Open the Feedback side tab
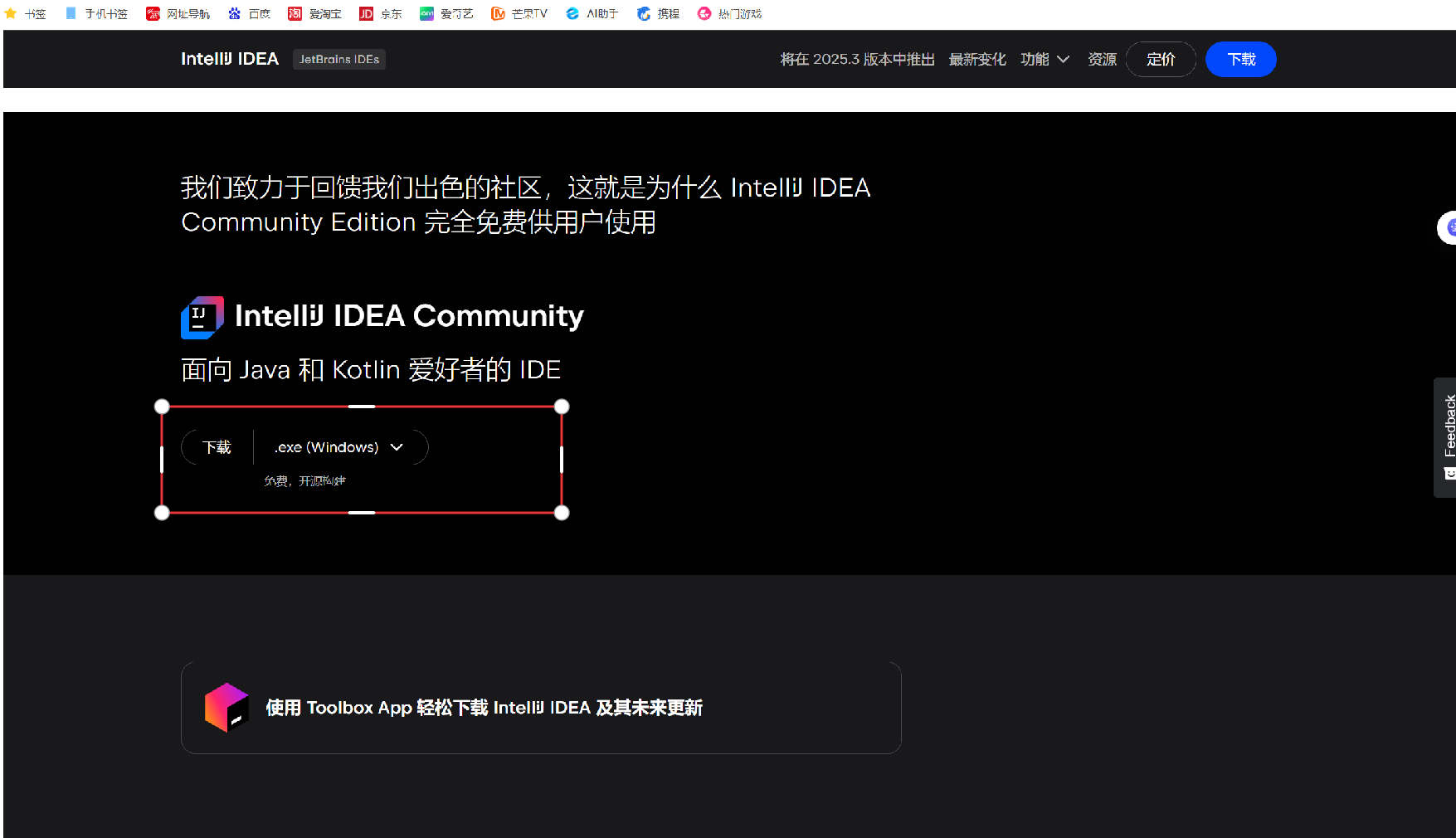Screen dimensions: 1456x838 1445,437
